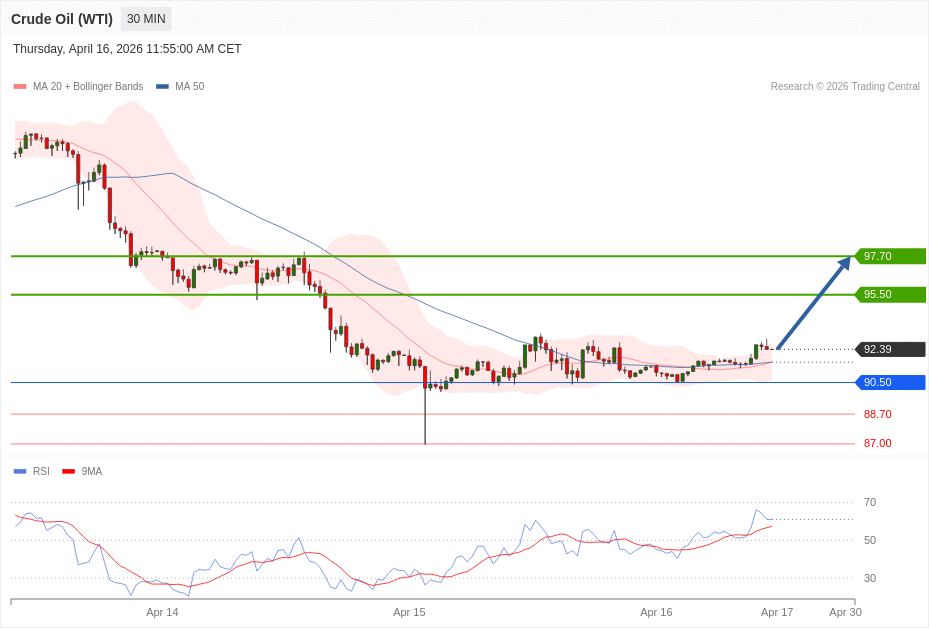Viewport: 929px width, 629px height.
Task: Select the 97.70 green resistance label
Action: click(x=890, y=256)
